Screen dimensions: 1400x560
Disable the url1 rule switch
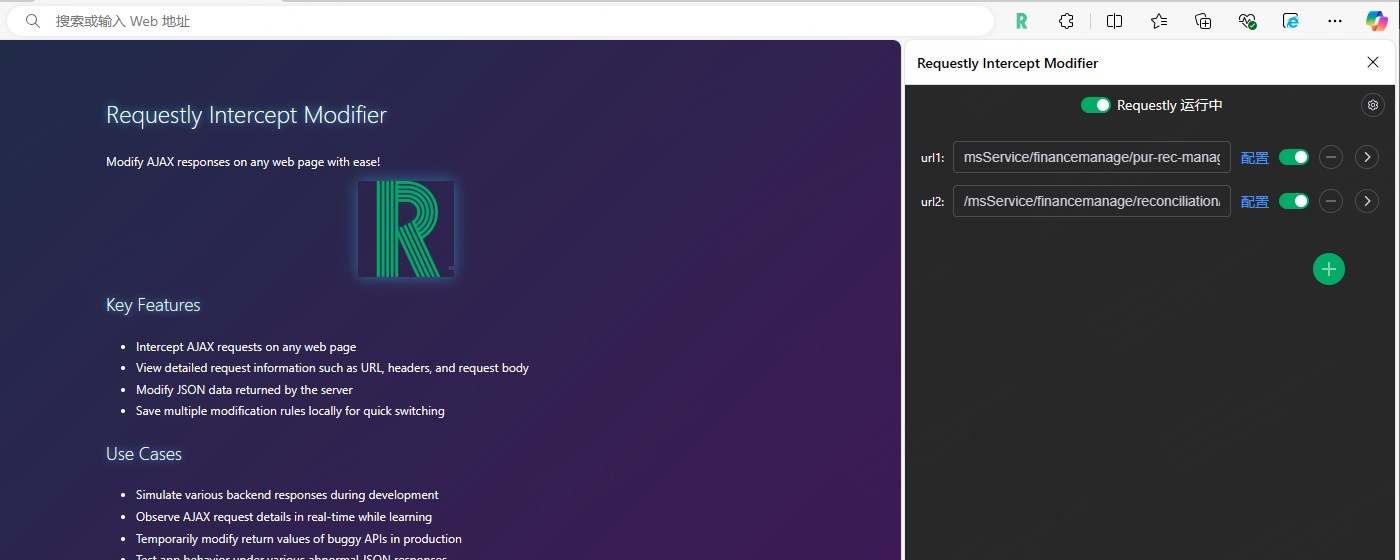1294,157
